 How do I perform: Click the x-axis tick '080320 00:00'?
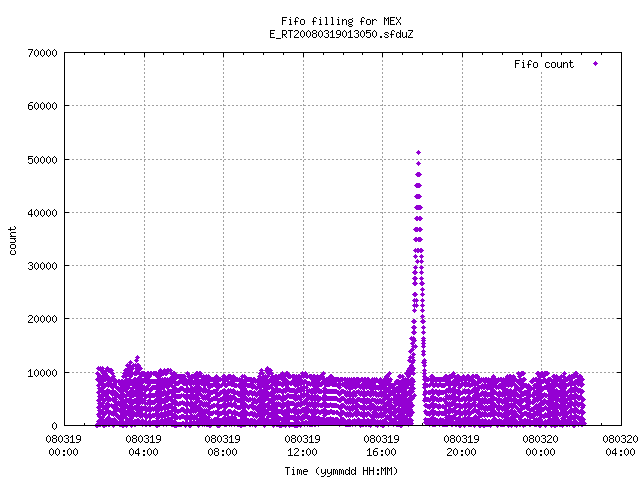(540, 446)
